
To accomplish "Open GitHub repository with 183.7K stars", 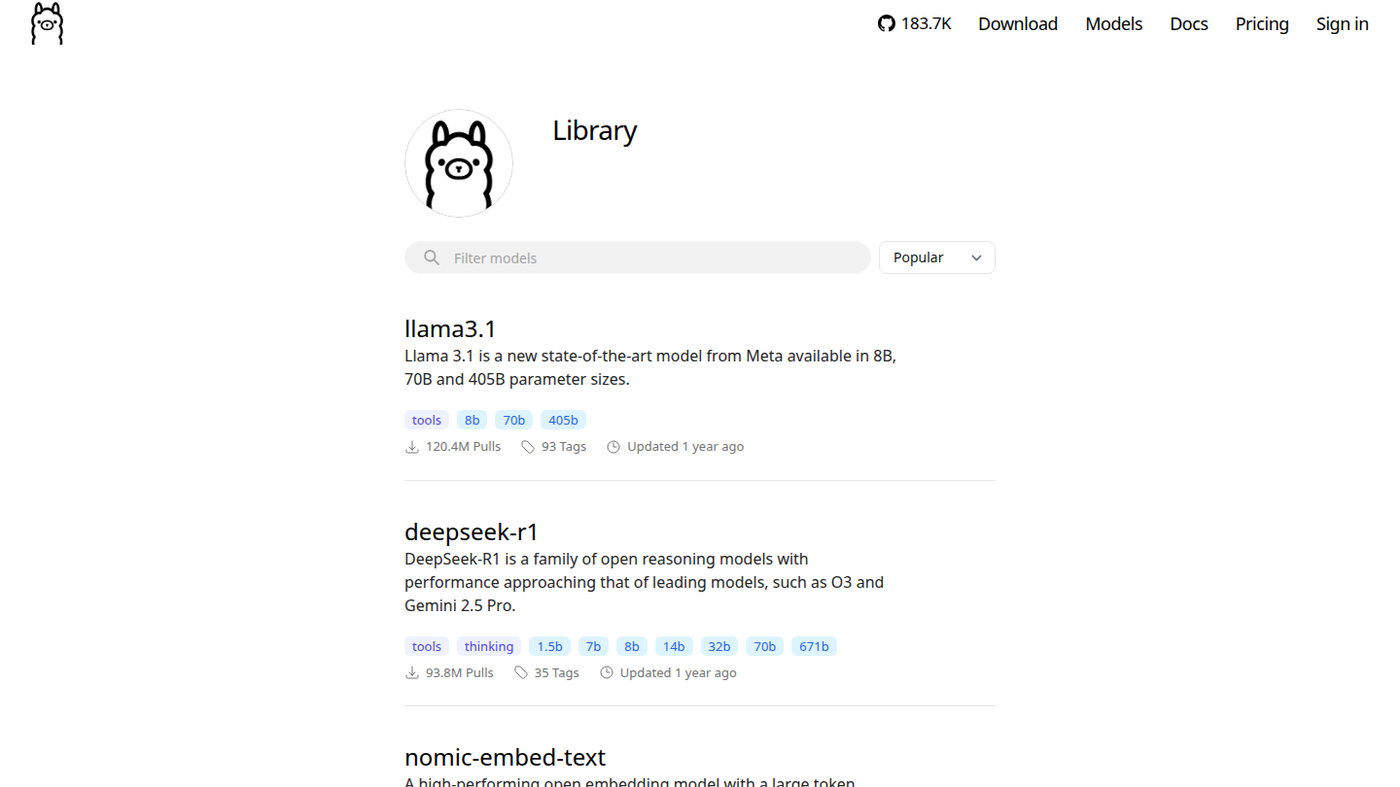I will 914,24.
